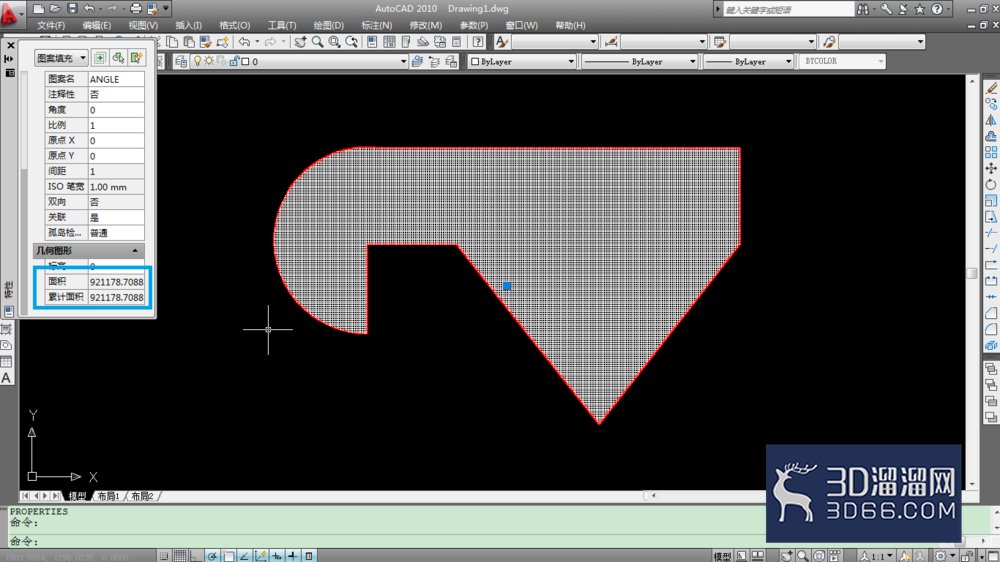Click the Text Style icon

coord(501,42)
